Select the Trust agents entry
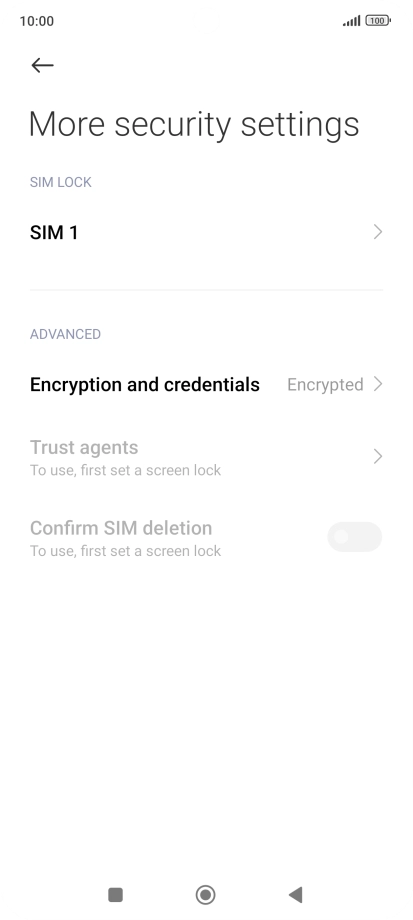This screenshot has width=413, height=920. pos(206,457)
